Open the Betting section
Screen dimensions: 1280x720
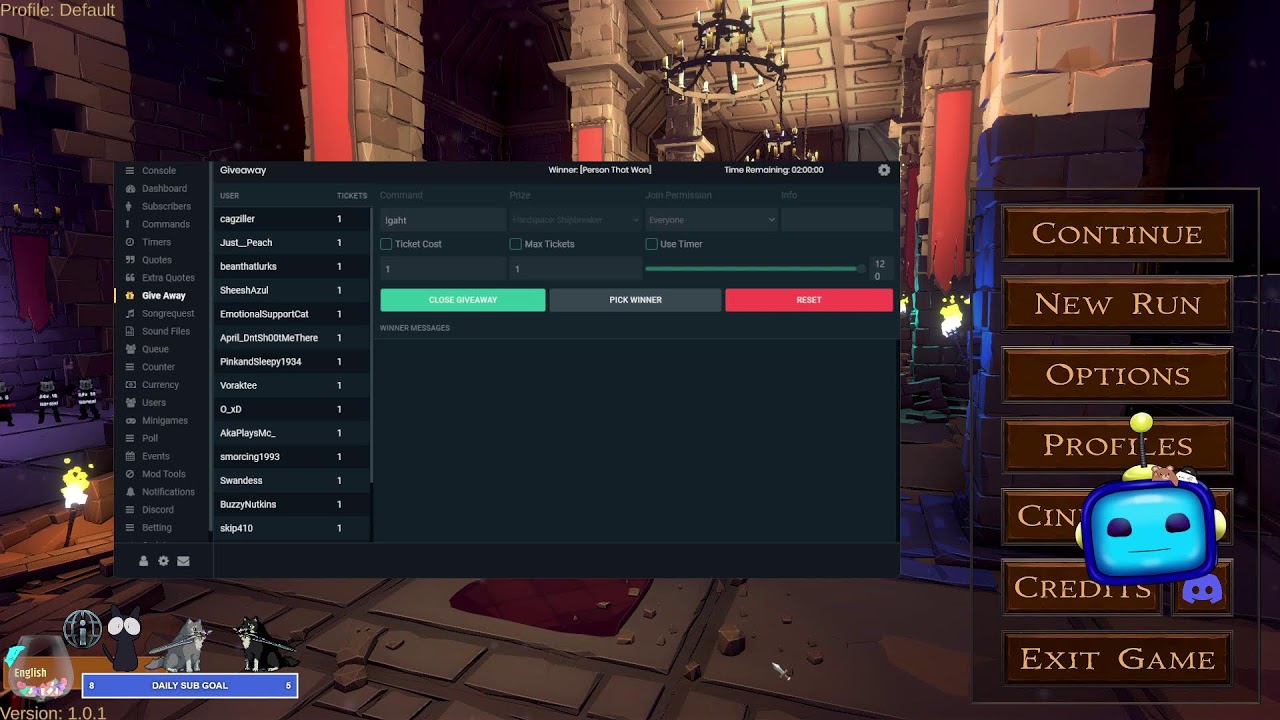(156, 528)
